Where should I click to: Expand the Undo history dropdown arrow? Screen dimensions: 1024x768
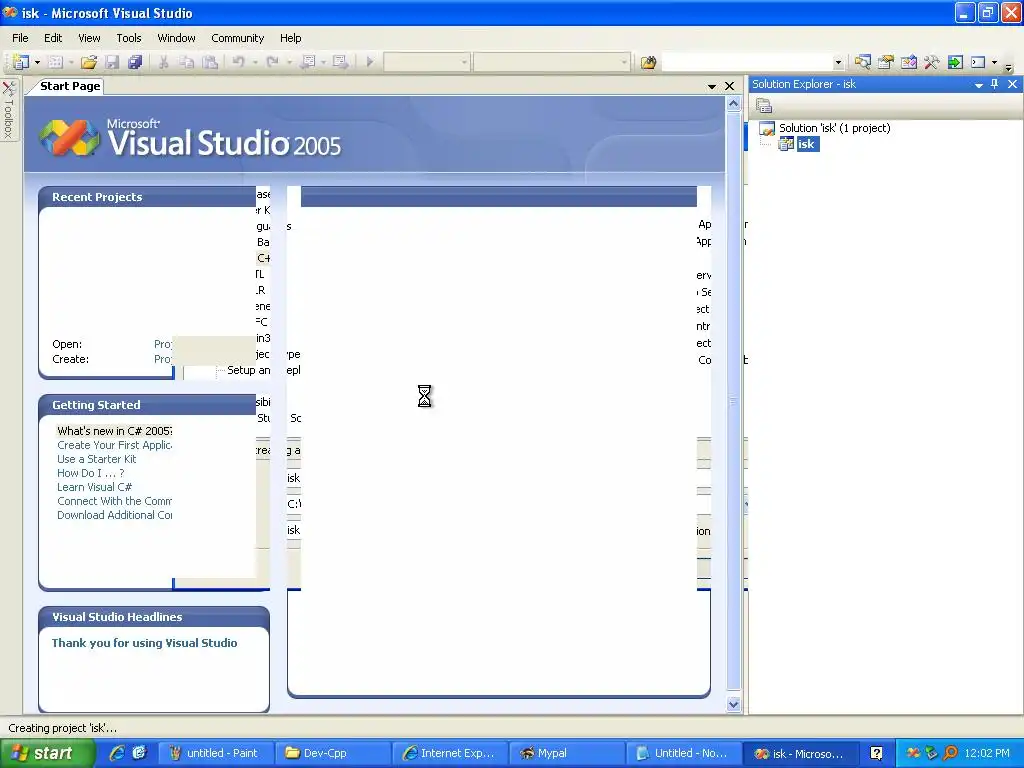pyautogui.click(x=255, y=63)
